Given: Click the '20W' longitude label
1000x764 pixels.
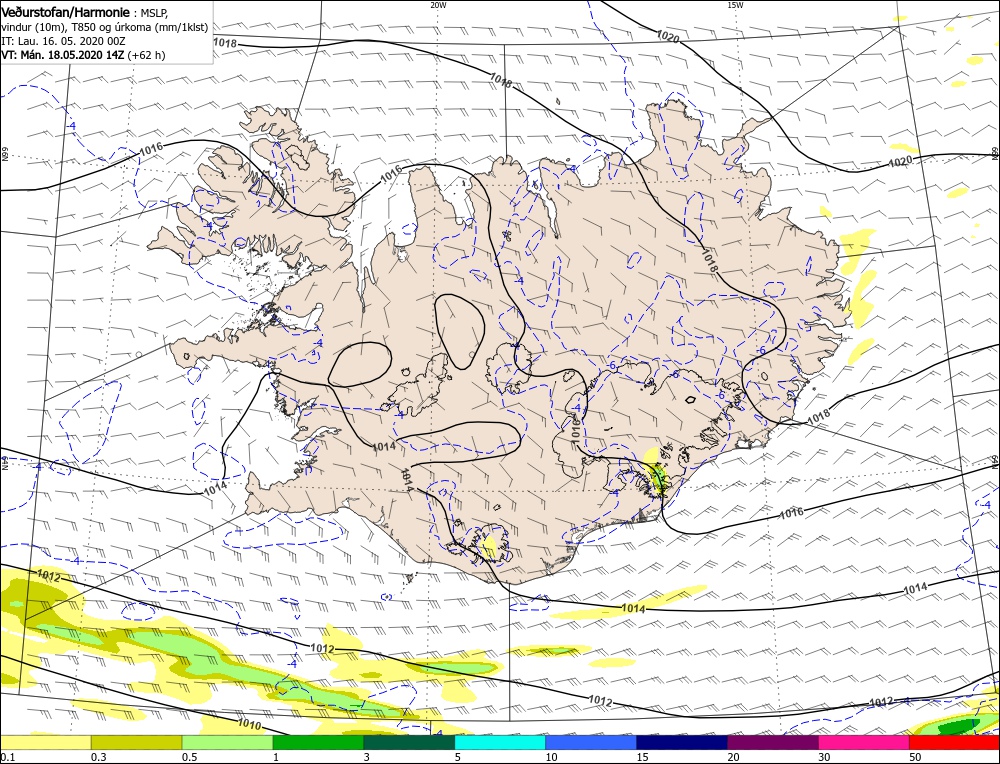Looking at the screenshot, I should tap(438, 5).
